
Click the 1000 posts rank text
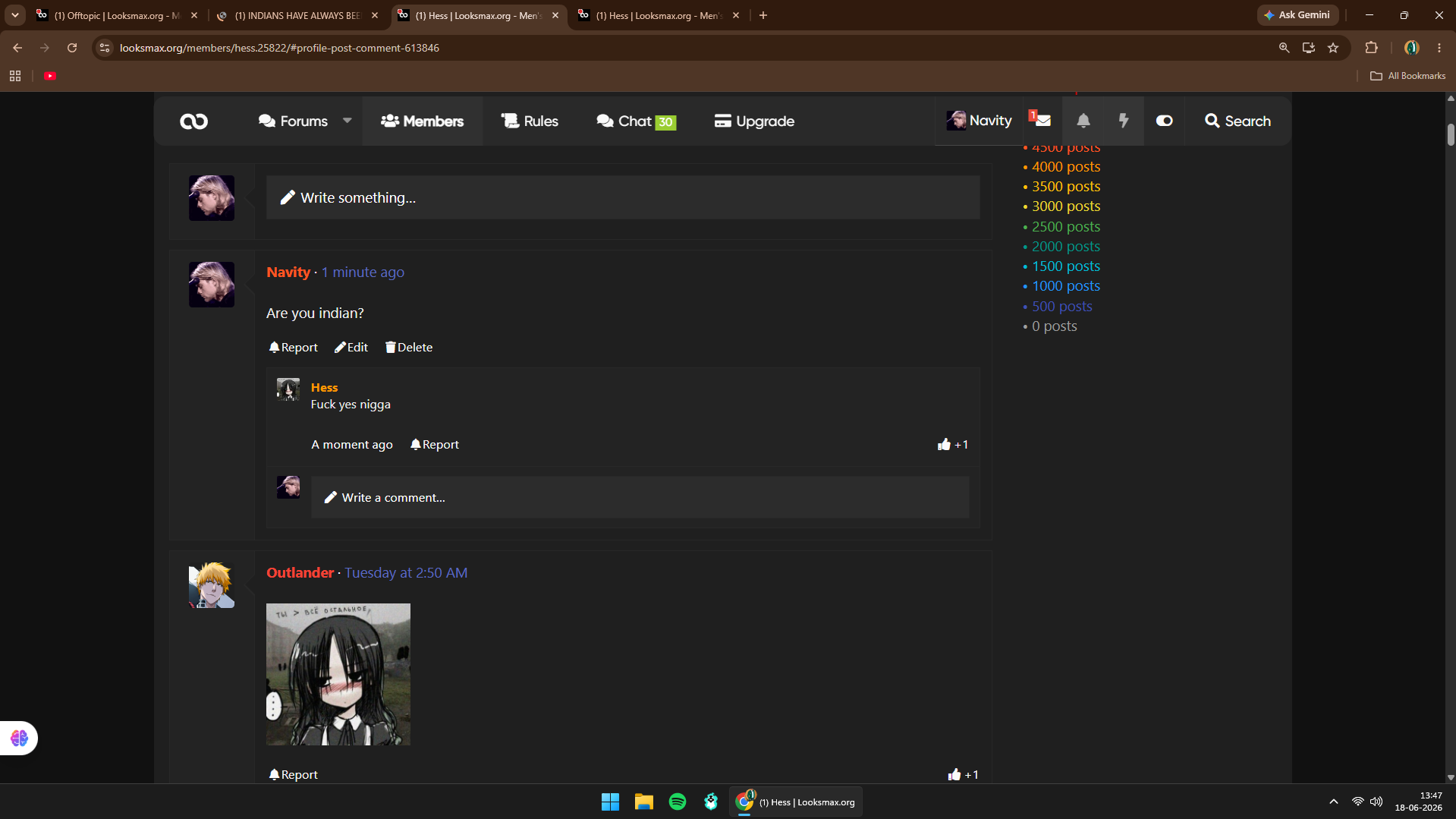click(x=1066, y=285)
